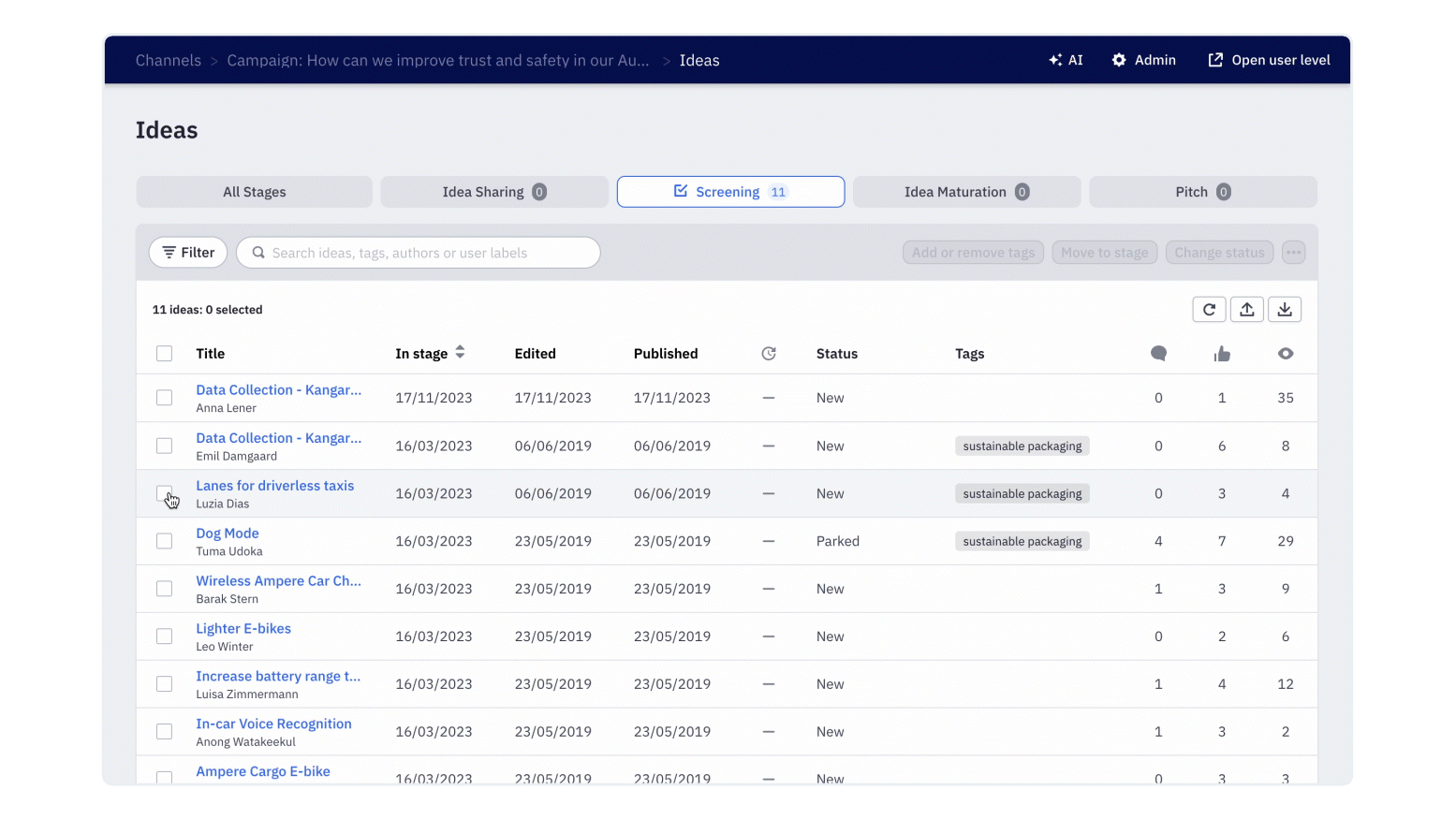The image size is (1456, 819).
Task: Open Wireless Ampere Car Ch... idea
Action: tap(278, 581)
